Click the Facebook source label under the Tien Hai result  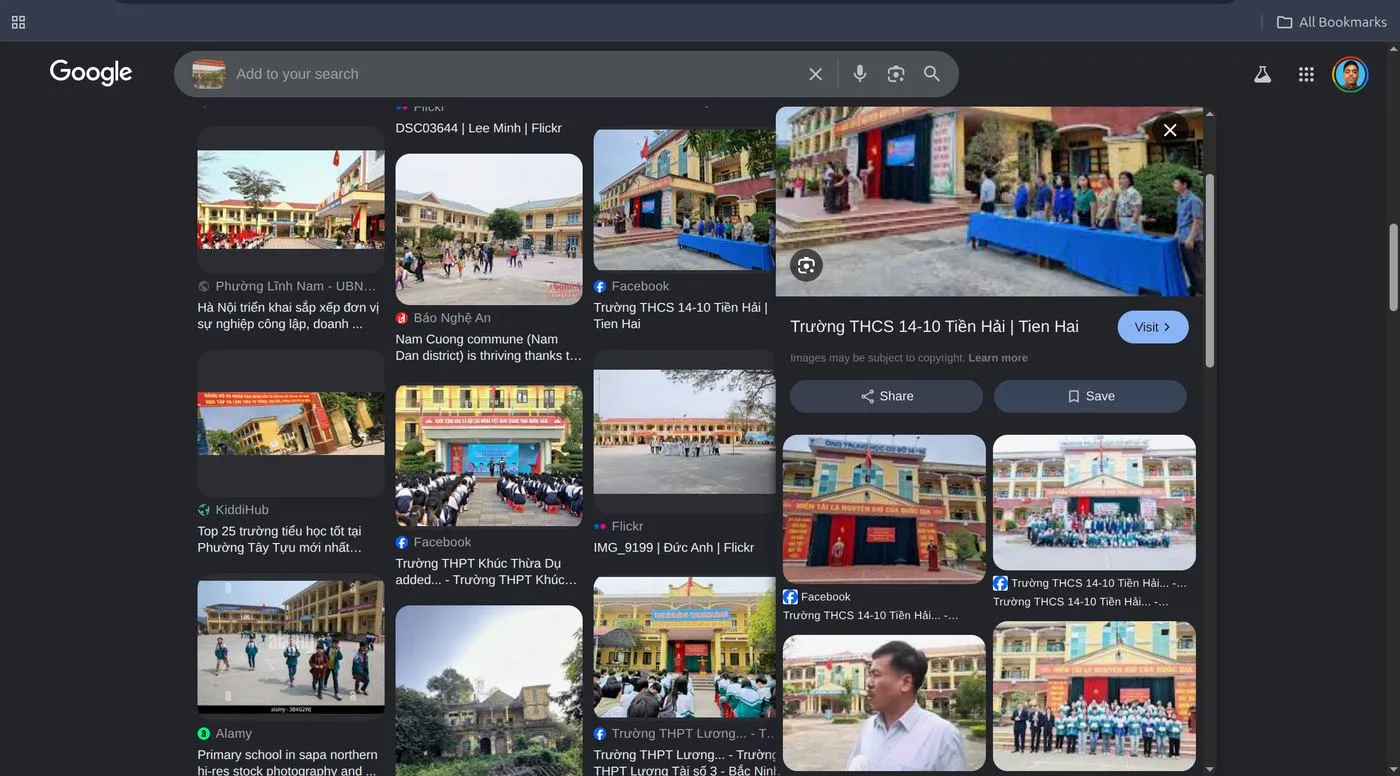[640, 286]
